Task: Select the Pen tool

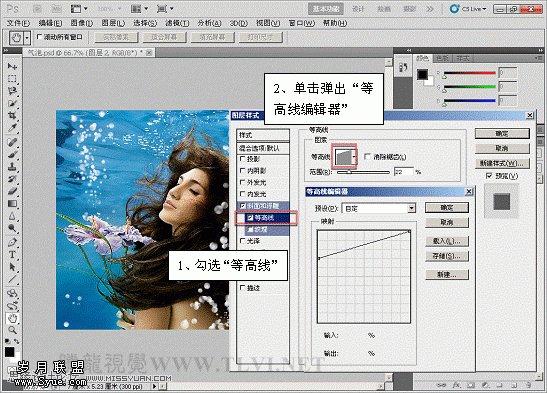Action: coord(12,242)
